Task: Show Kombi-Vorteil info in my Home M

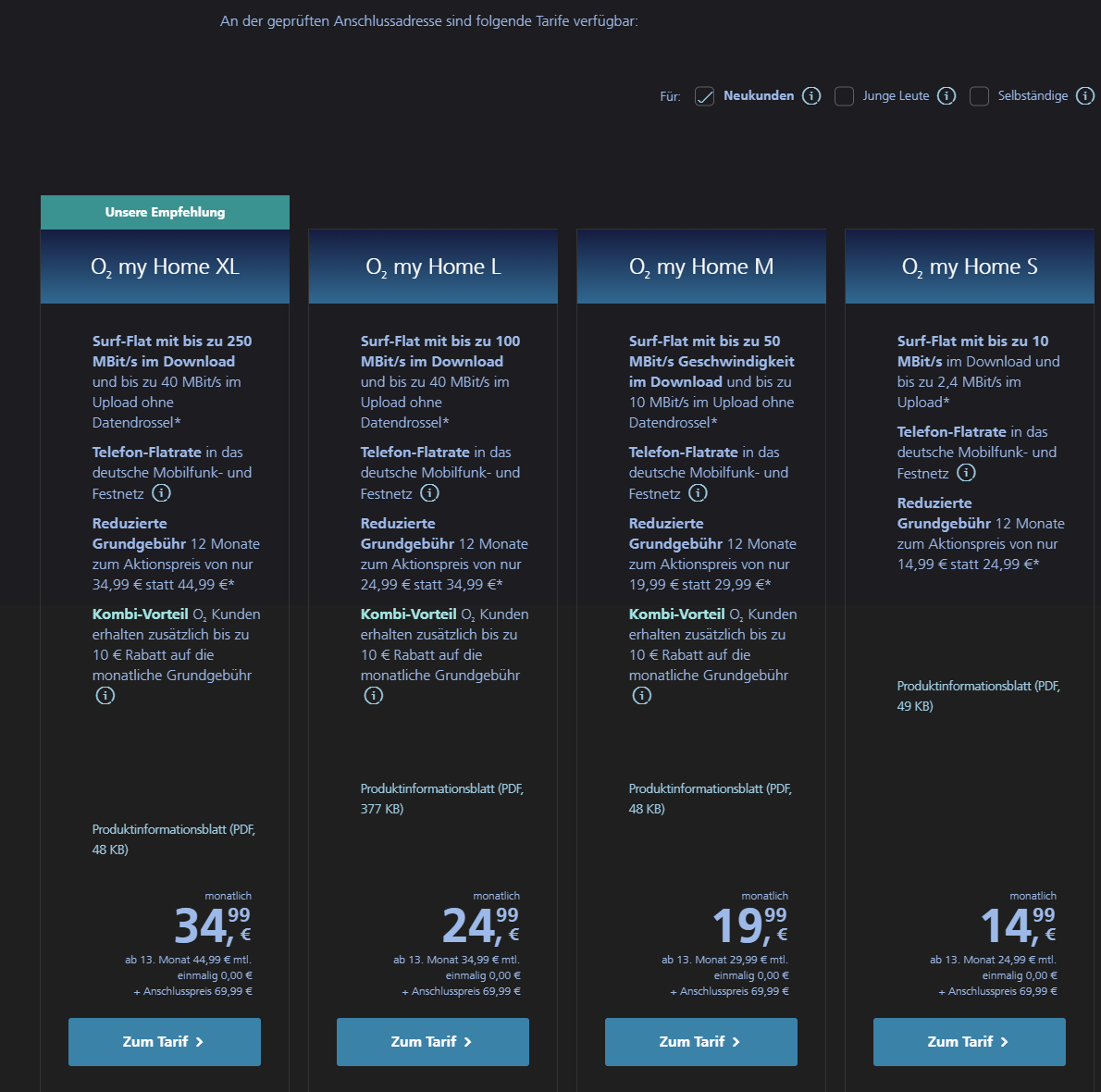Action: pos(642,695)
